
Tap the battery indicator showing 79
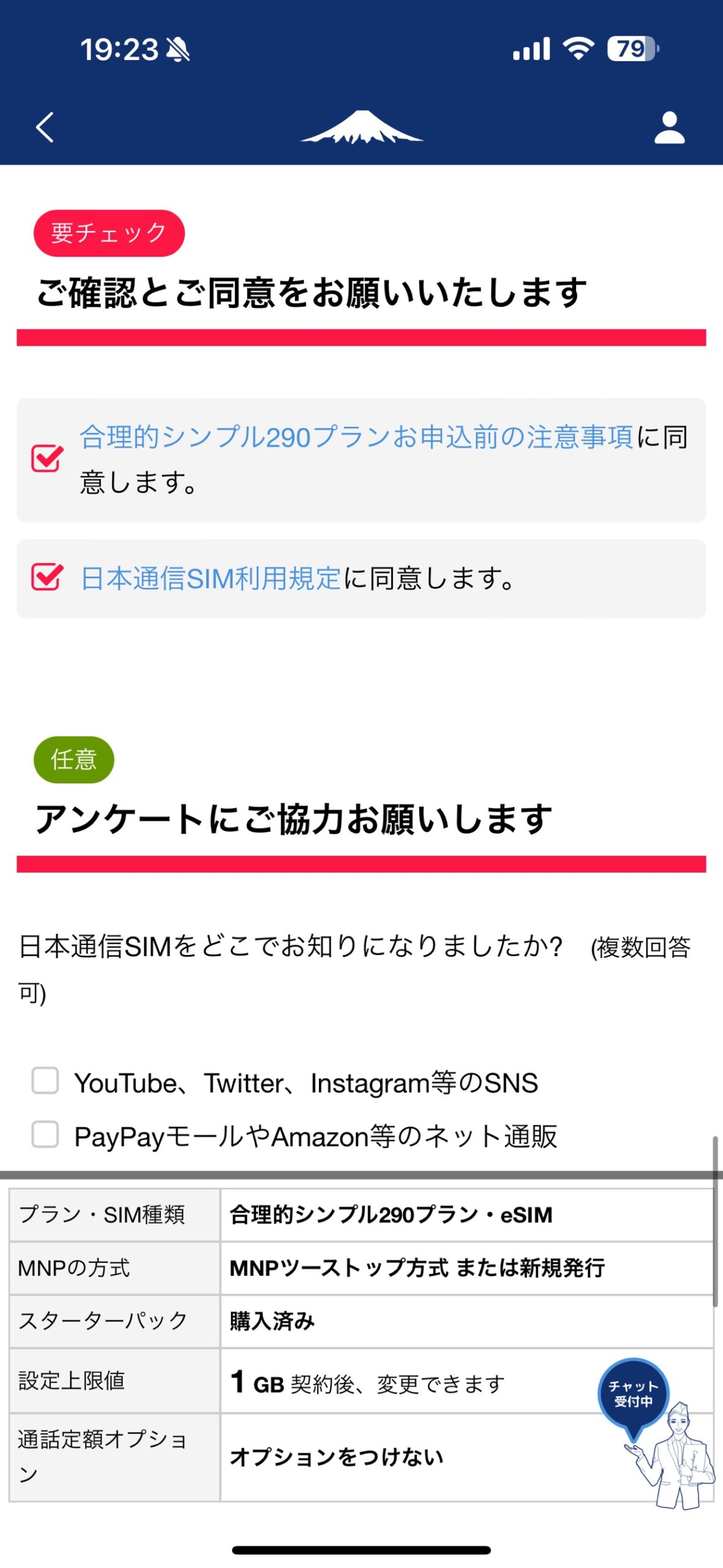point(633,48)
